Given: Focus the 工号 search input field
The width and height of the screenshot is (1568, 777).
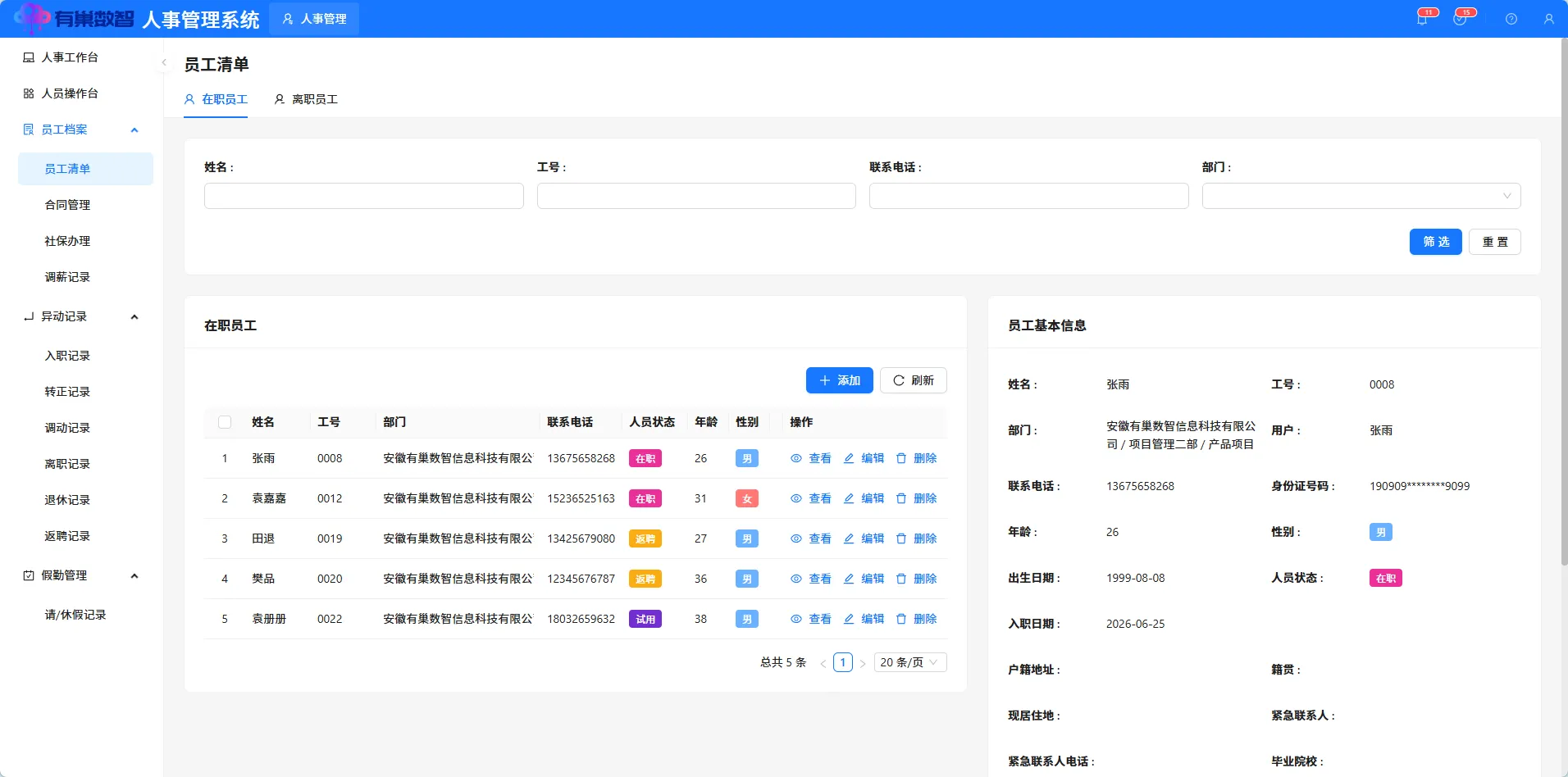Looking at the screenshot, I should point(696,196).
